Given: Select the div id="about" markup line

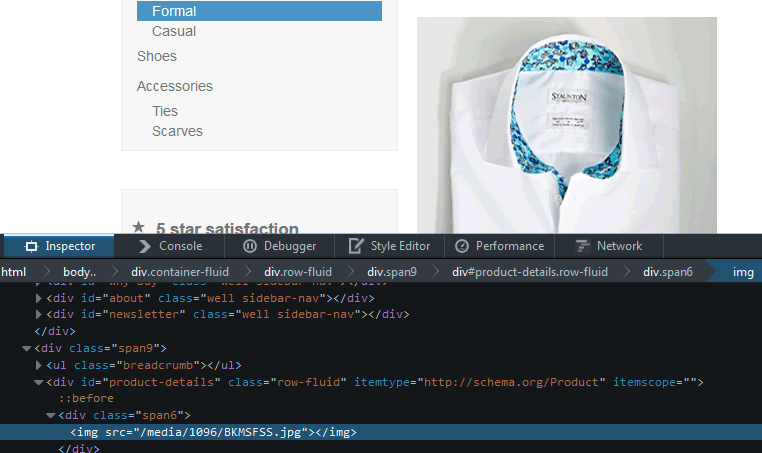Looking at the screenshot, I should [210, 298].
